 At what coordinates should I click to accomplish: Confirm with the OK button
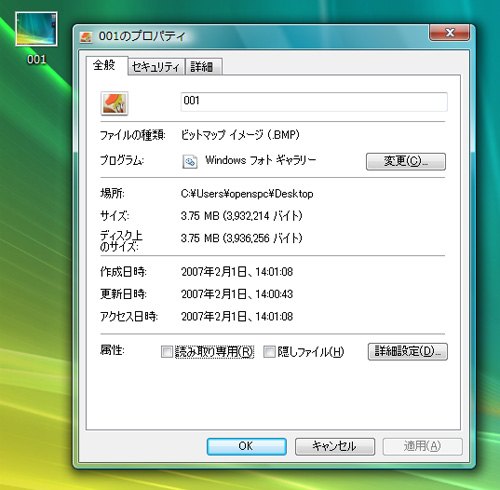pyautogui.click(x=247, y=446)
